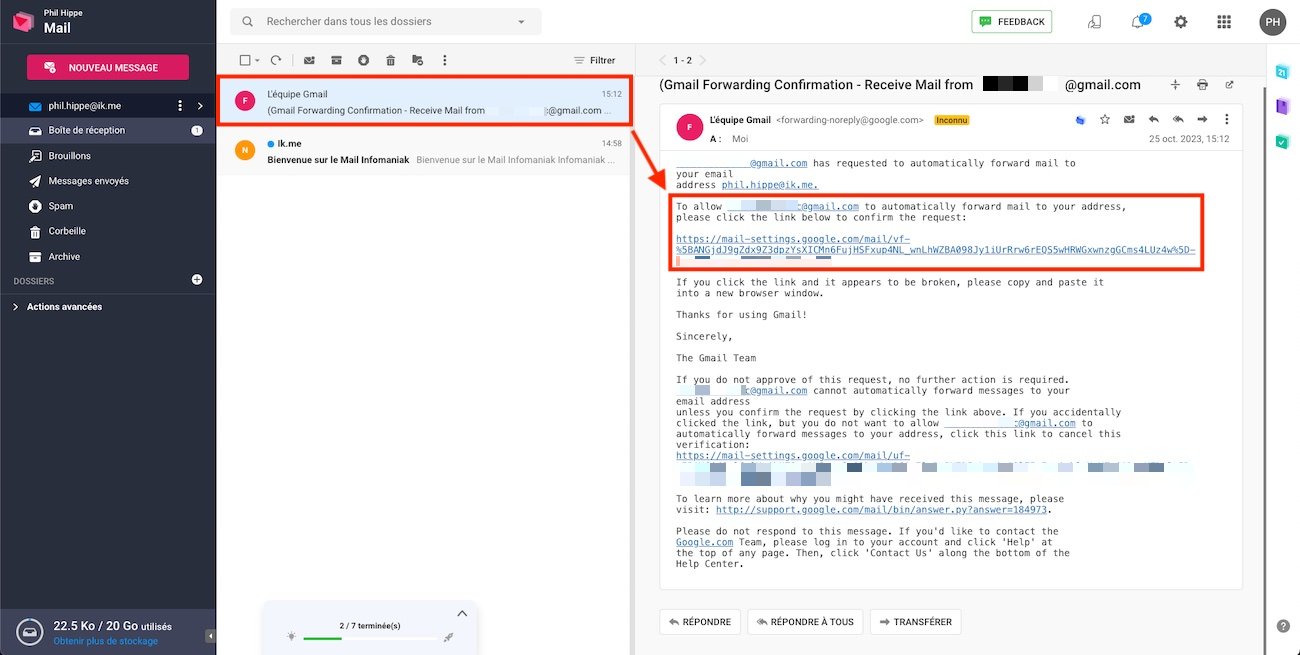
Task: Click expand/collapse icon beside the subject
Action: [1175, 85]
